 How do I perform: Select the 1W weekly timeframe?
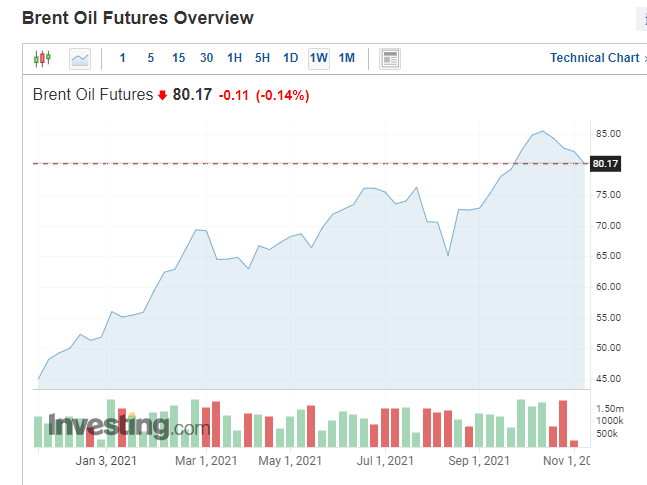click(x=319, y=58)
